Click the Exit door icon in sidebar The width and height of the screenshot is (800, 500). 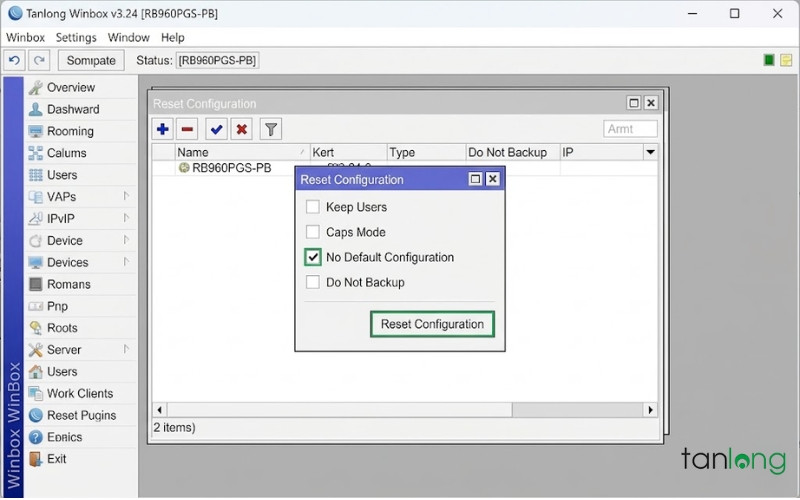[x=36, y=459]
